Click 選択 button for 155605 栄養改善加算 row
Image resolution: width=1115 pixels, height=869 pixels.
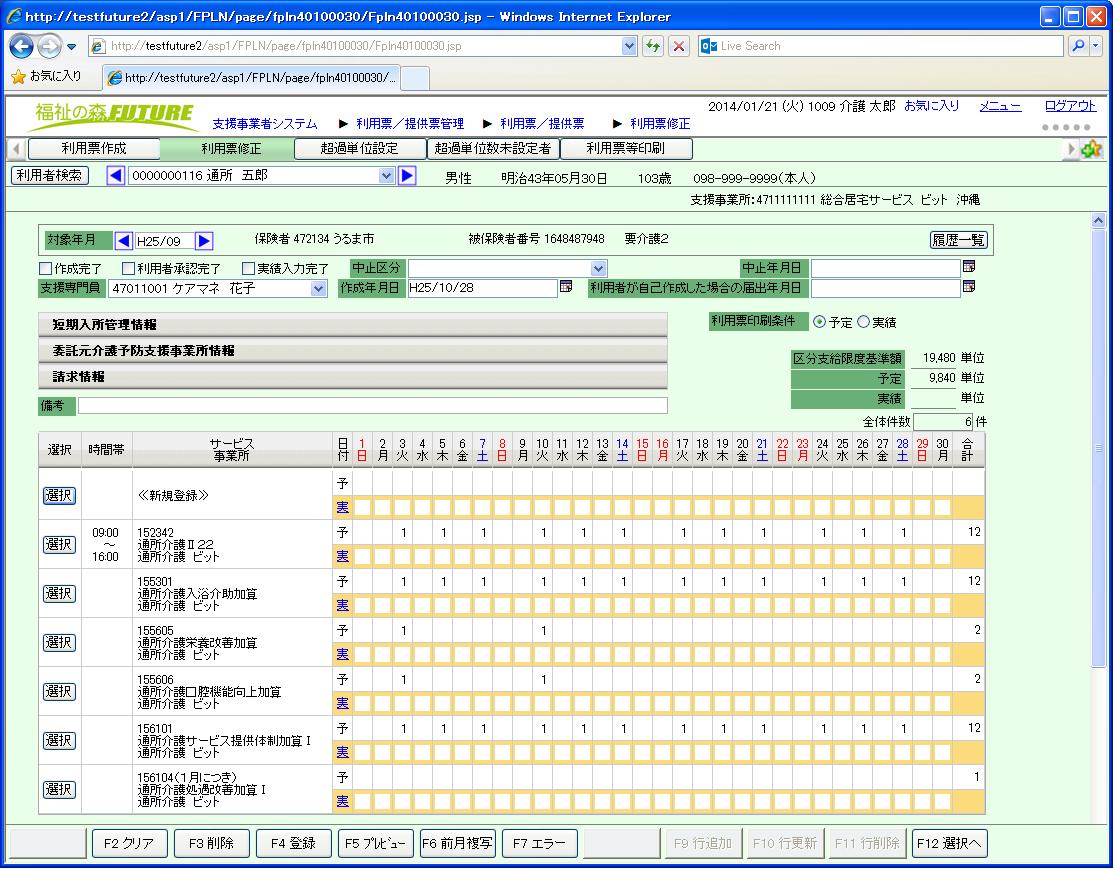(x=59, y=643)
